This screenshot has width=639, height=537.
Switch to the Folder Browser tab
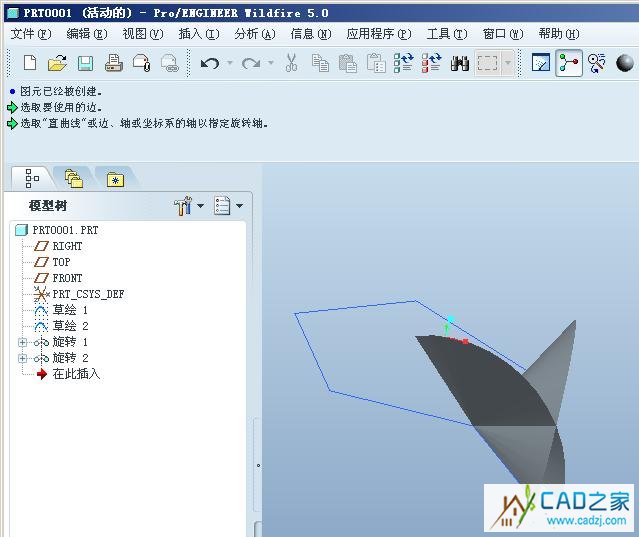click(73, 179)
